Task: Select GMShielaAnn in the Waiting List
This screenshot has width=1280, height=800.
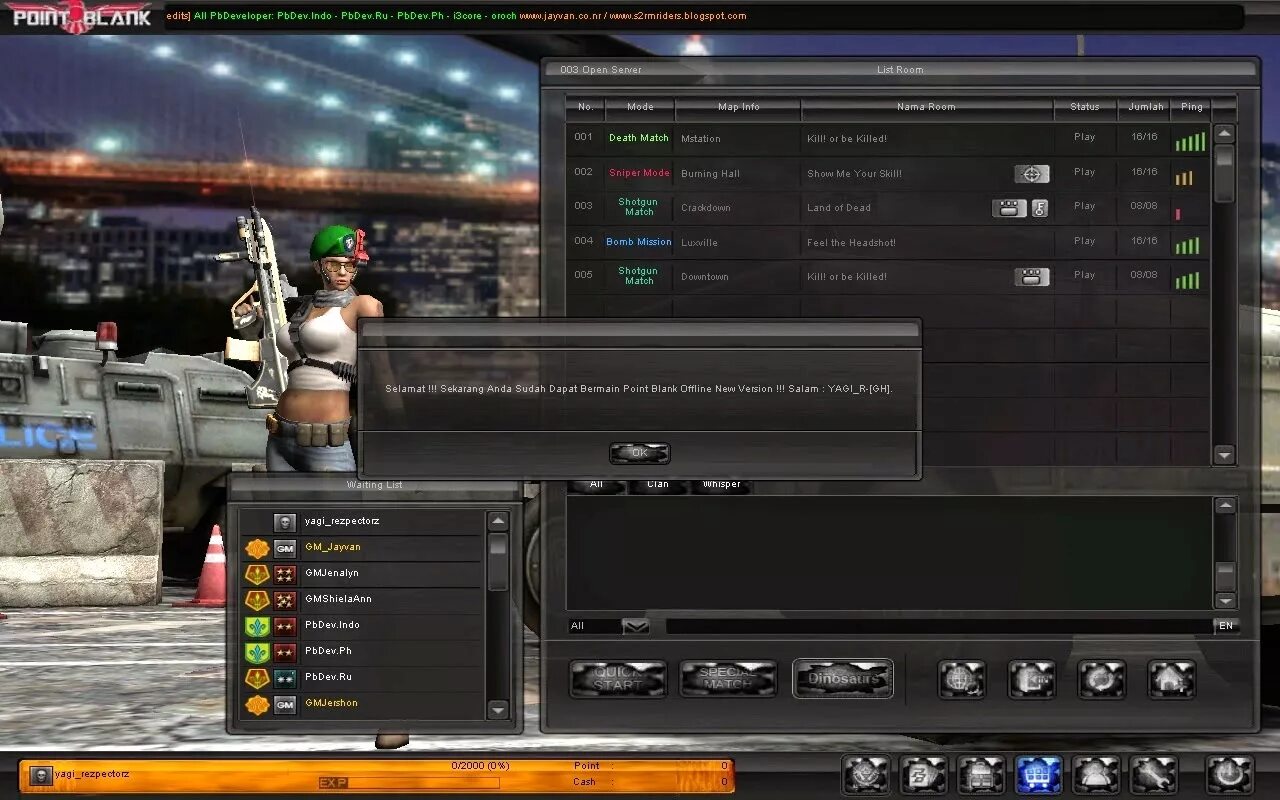Action: pos(362,599)
